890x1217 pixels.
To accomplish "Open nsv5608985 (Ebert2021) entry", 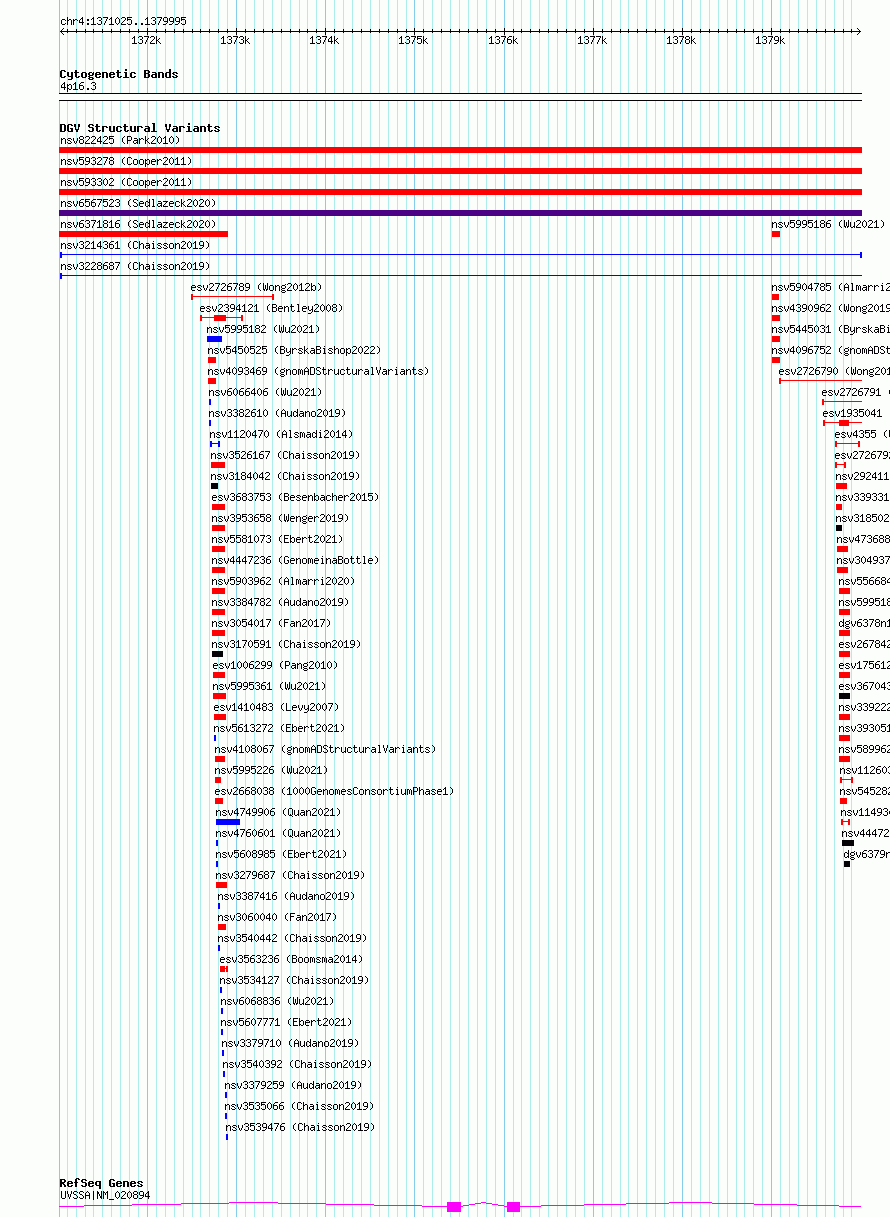I will (x=282, y=854).
